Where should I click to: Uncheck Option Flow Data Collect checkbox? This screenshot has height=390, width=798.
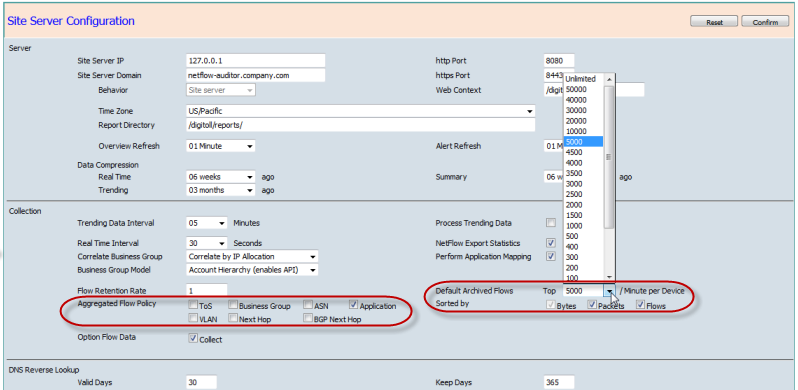(193, 339)
